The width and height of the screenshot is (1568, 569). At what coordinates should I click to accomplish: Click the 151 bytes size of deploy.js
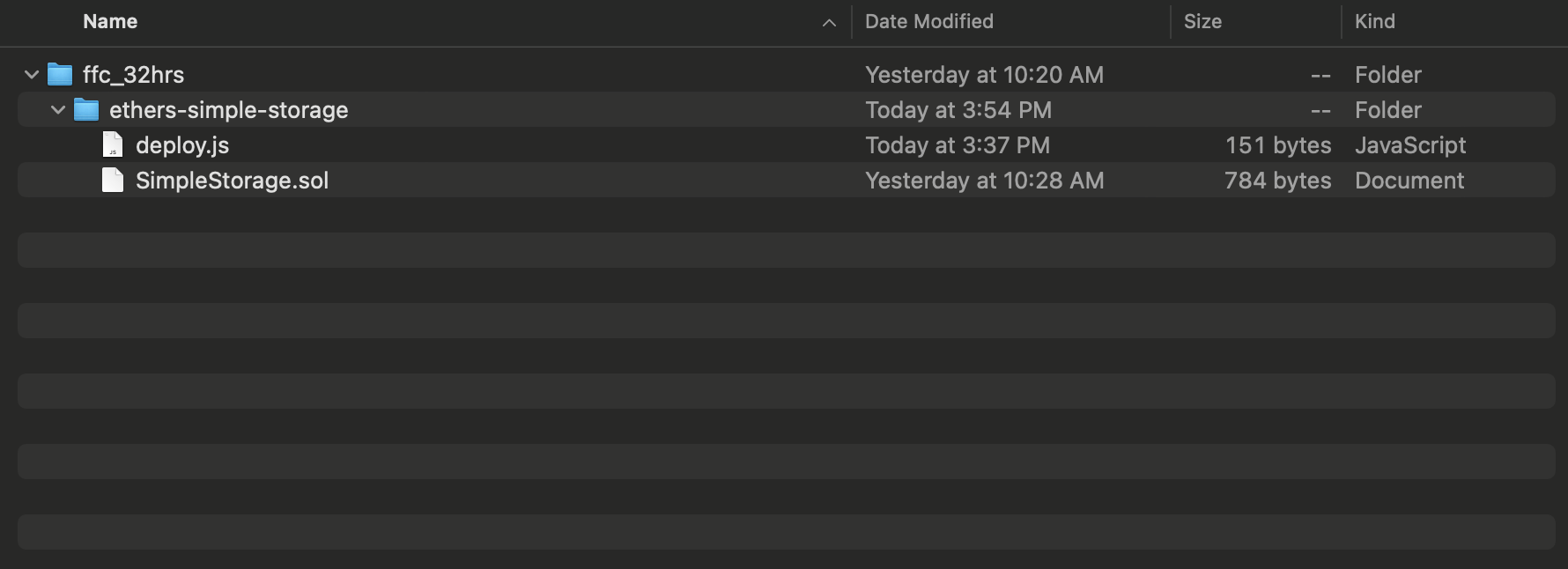tap(1278, 145)
